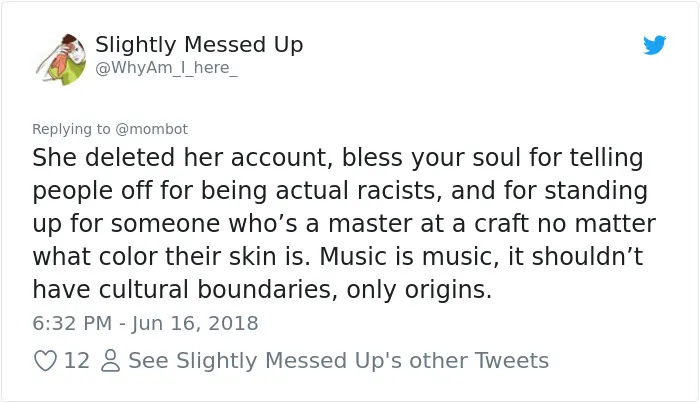700x403 pixels.
Task: Click the person silhouette icon
Action: [110, 361]
